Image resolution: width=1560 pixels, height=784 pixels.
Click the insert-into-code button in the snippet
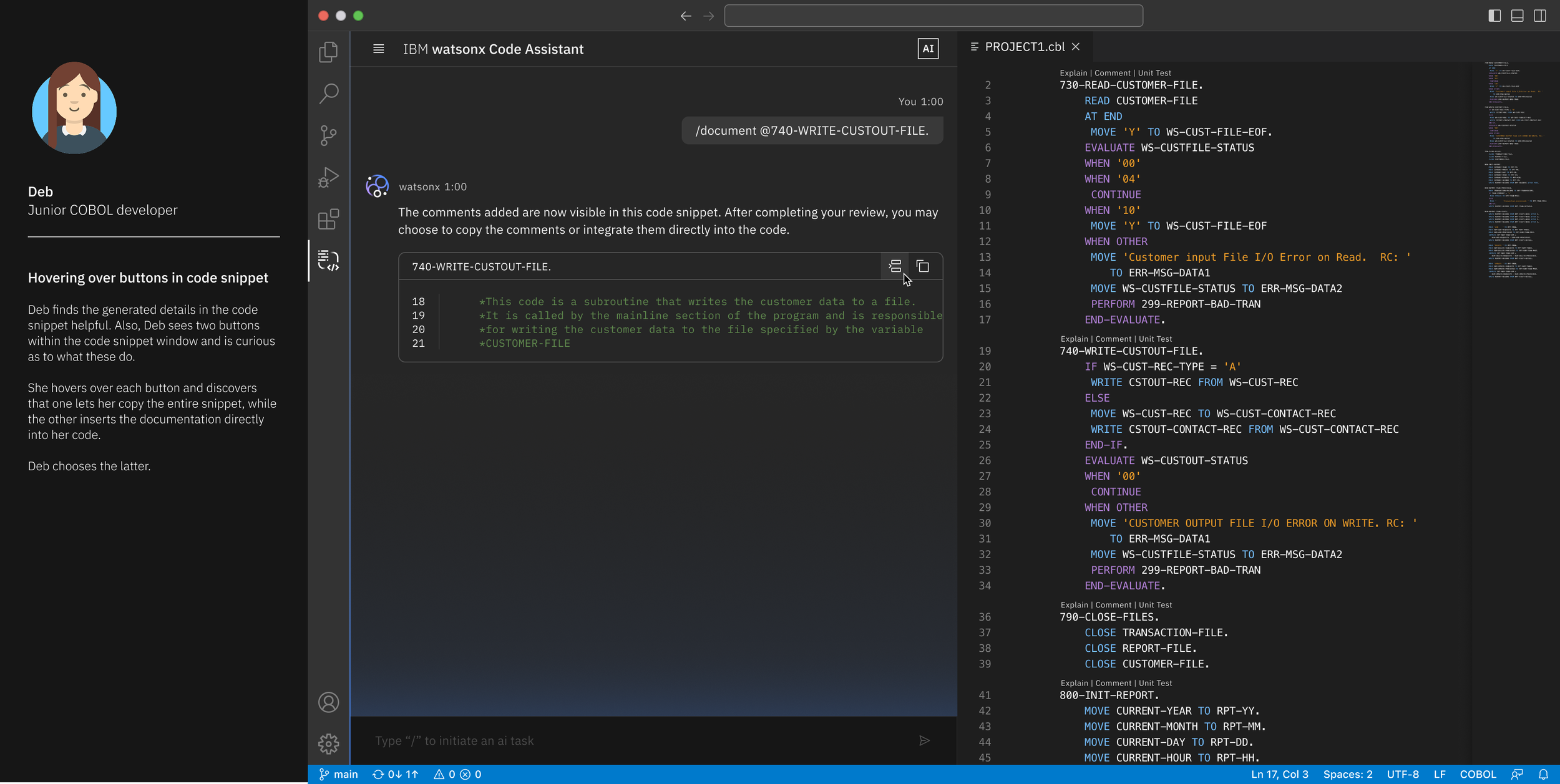895,266
